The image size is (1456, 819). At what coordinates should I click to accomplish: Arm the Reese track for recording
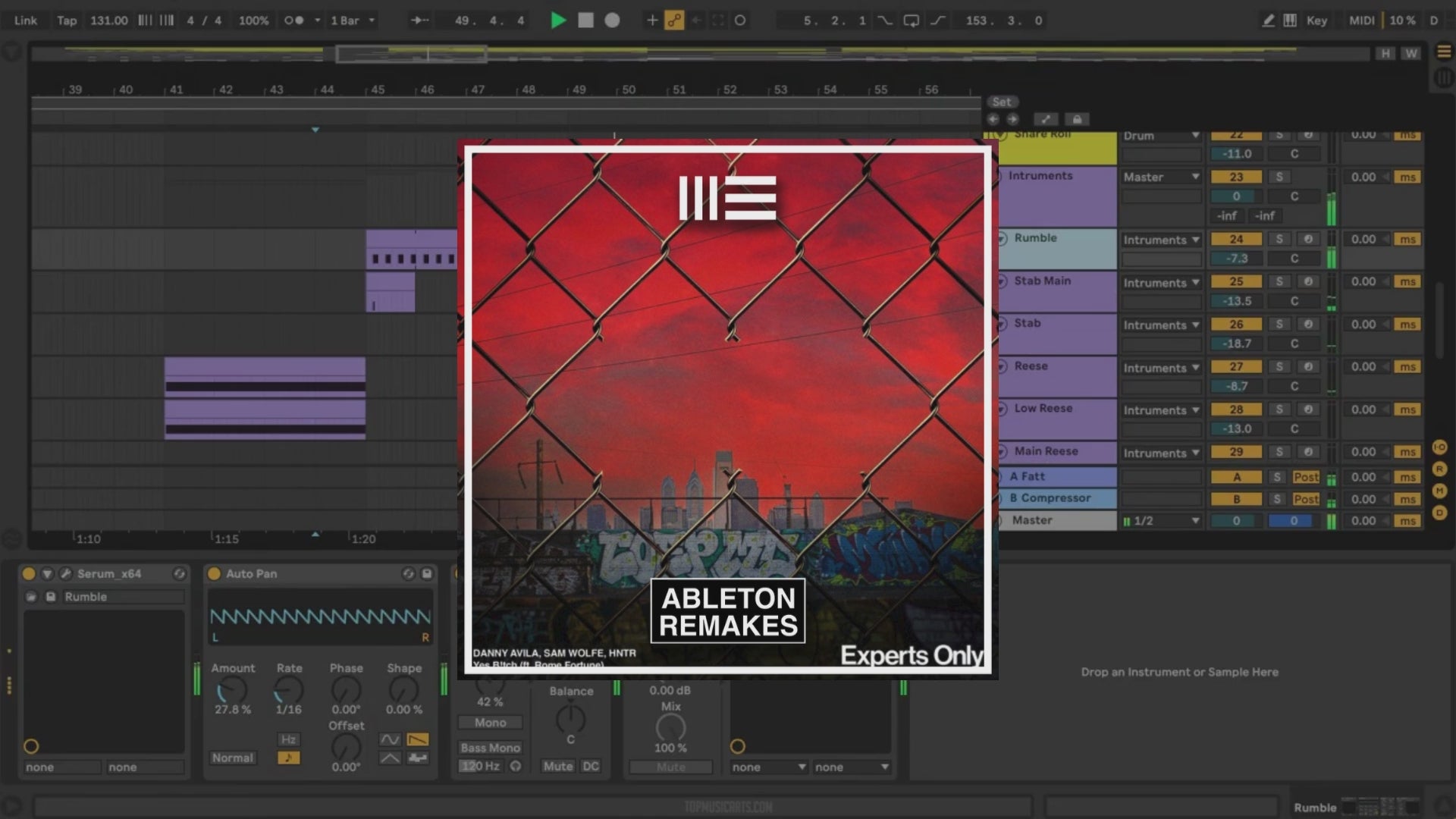point(1308,366)
